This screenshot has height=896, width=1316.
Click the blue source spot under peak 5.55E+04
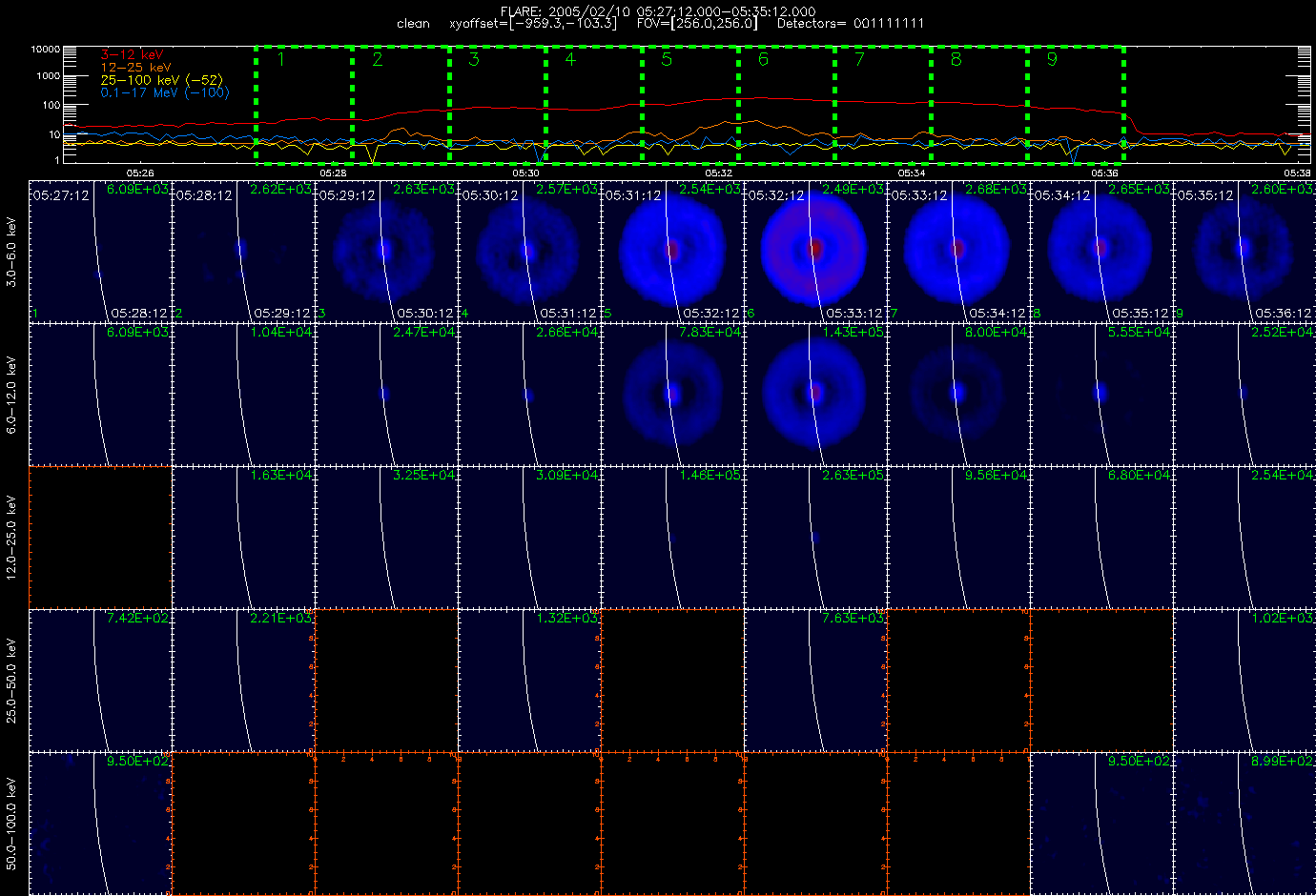(x=1100, y=392)
